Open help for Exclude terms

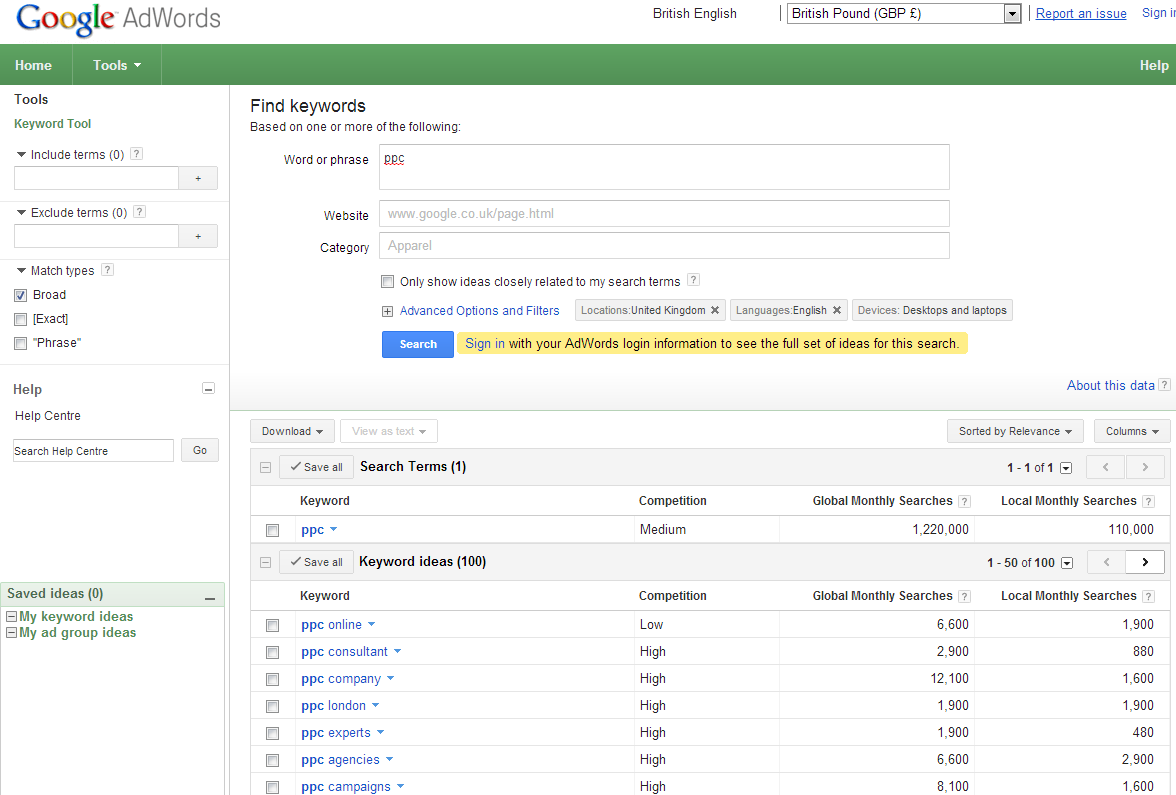click(x=140, y=212)
